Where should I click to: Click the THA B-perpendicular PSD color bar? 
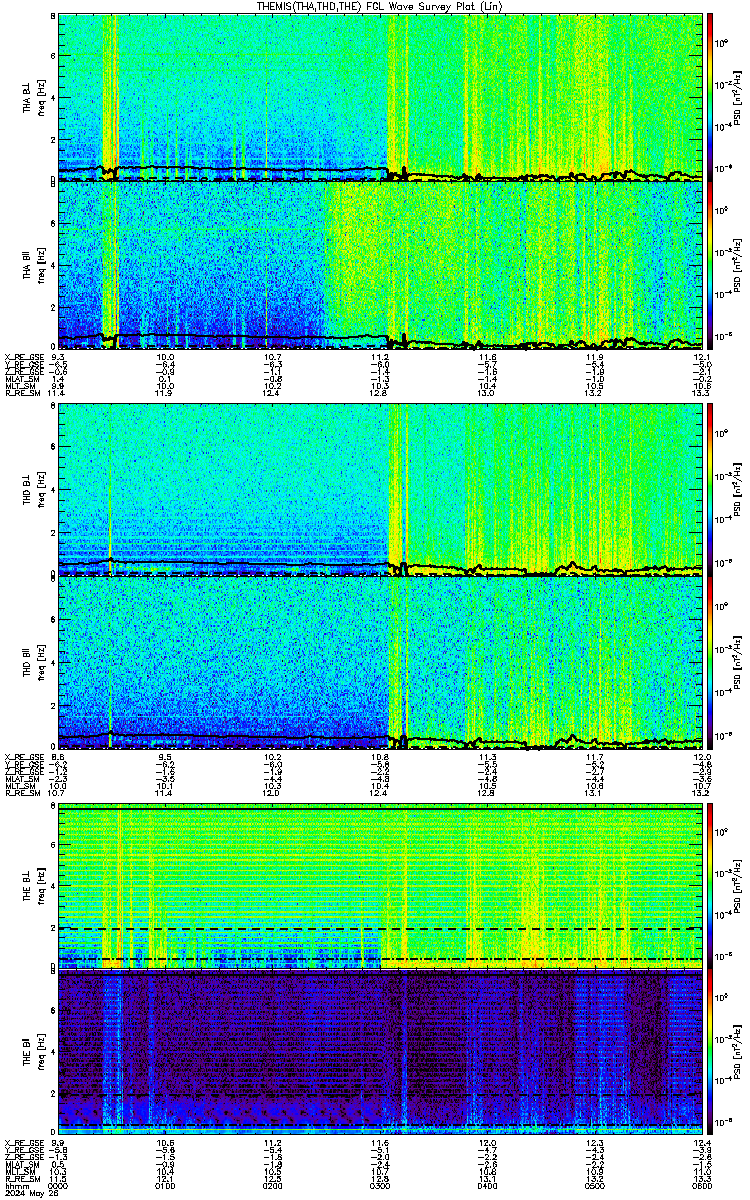(709, 96)
